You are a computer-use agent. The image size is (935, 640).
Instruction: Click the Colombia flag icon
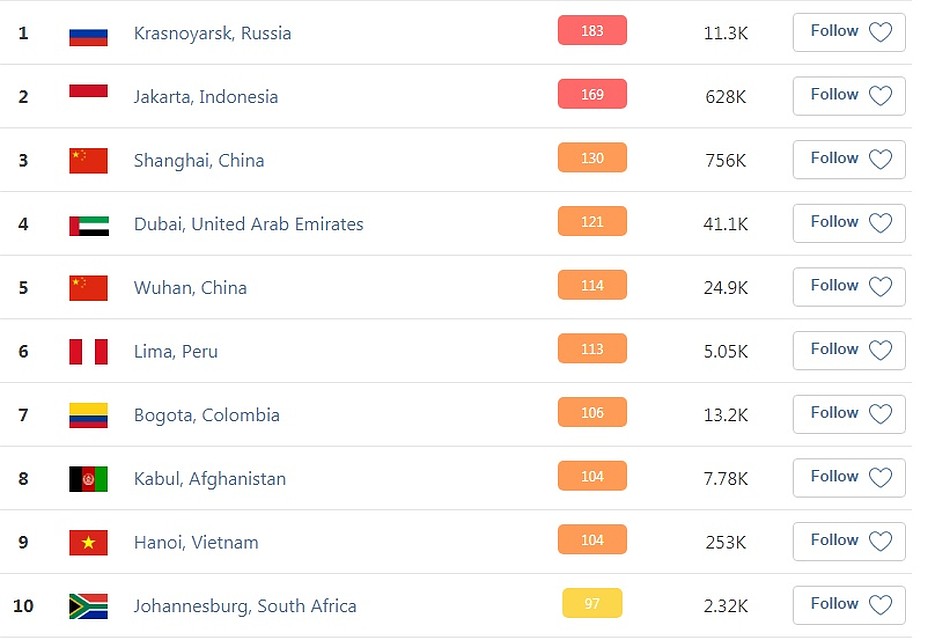pyautogui.click(x=88, y=415)
